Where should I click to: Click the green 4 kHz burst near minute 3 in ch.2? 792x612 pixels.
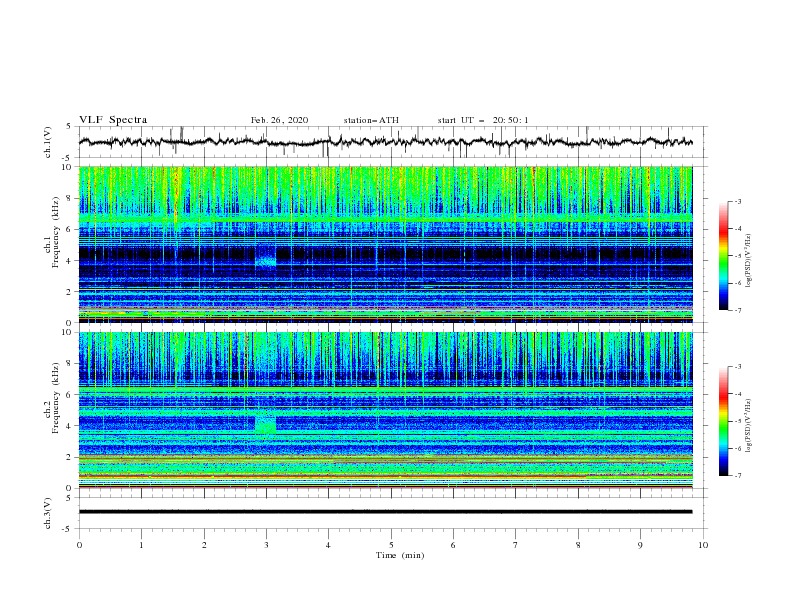coord(266,424)
